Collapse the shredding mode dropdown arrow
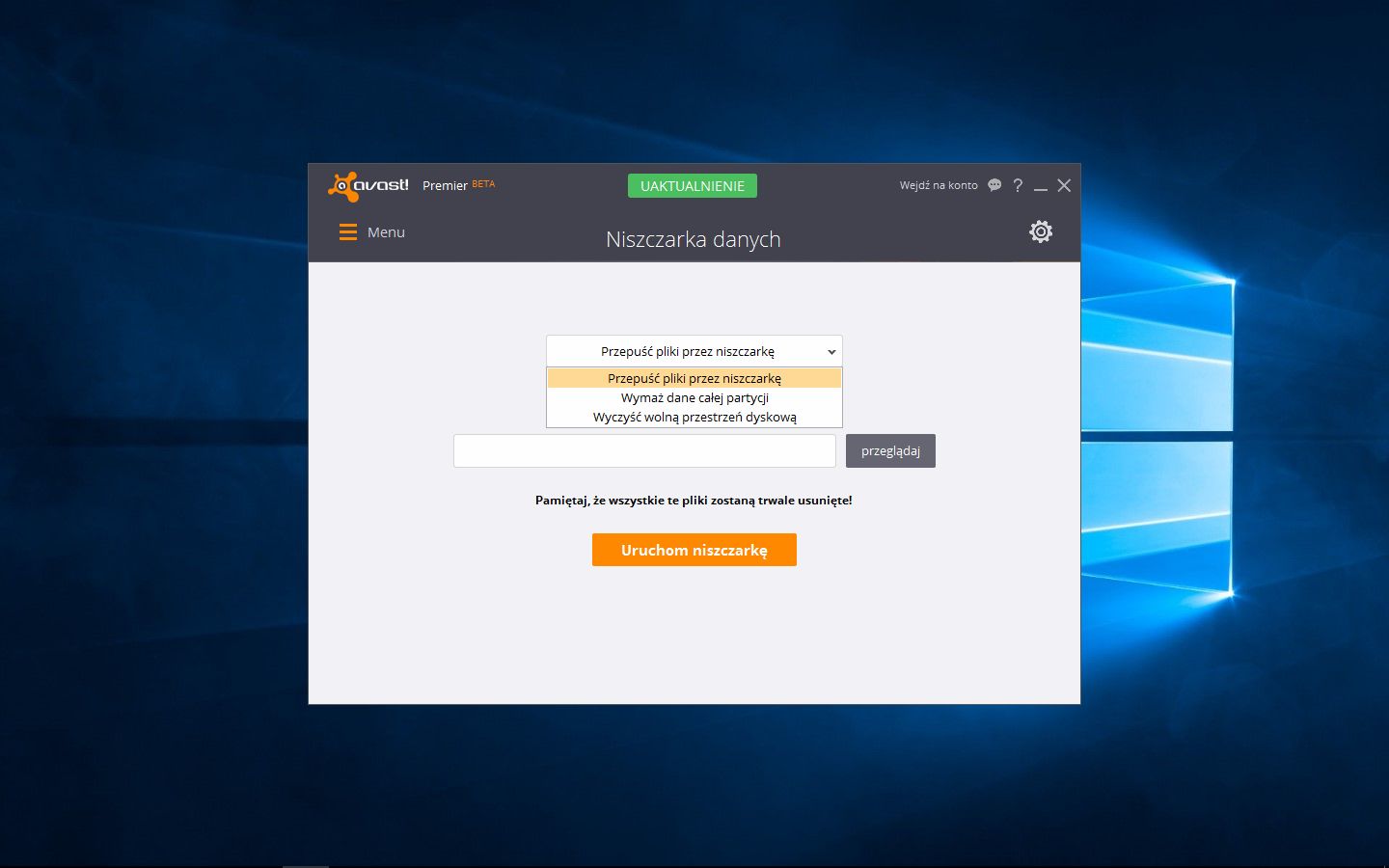This screenshot has width=1389, height=868. point(831,351)
